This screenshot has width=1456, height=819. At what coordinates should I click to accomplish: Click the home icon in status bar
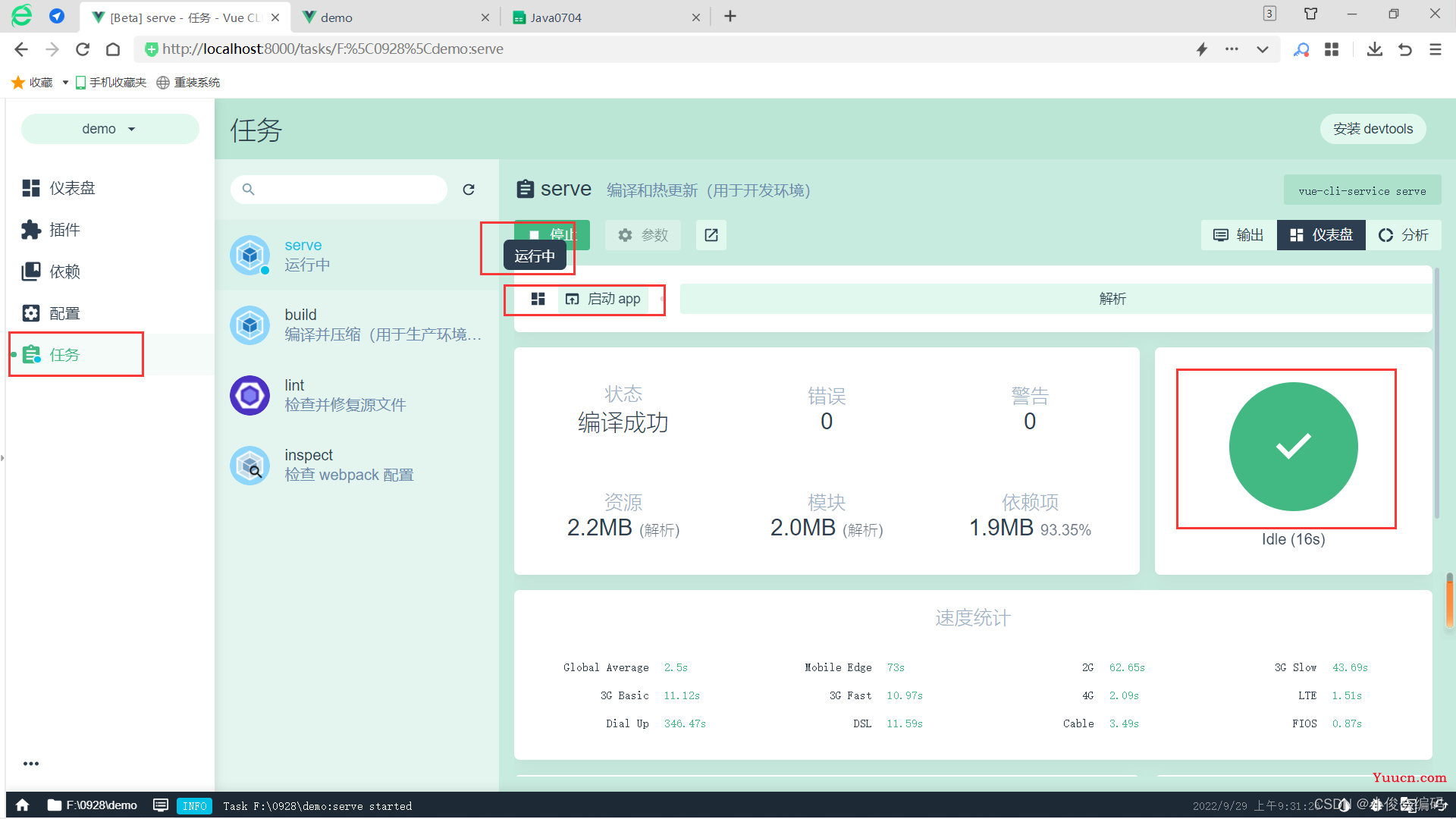click(x=23, y=805)
